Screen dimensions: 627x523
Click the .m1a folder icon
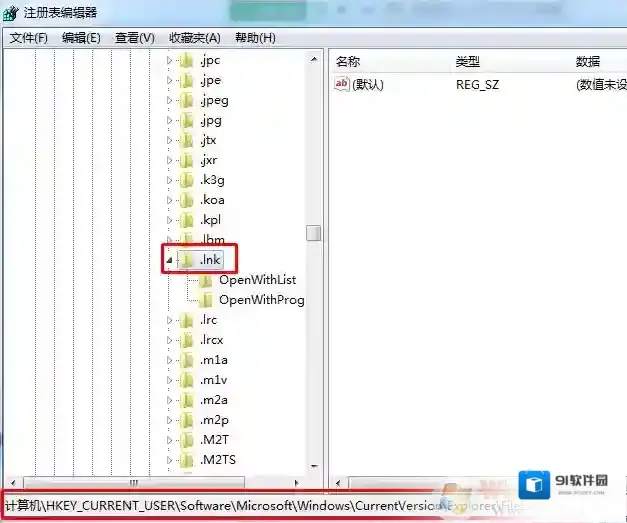(187, 360)
